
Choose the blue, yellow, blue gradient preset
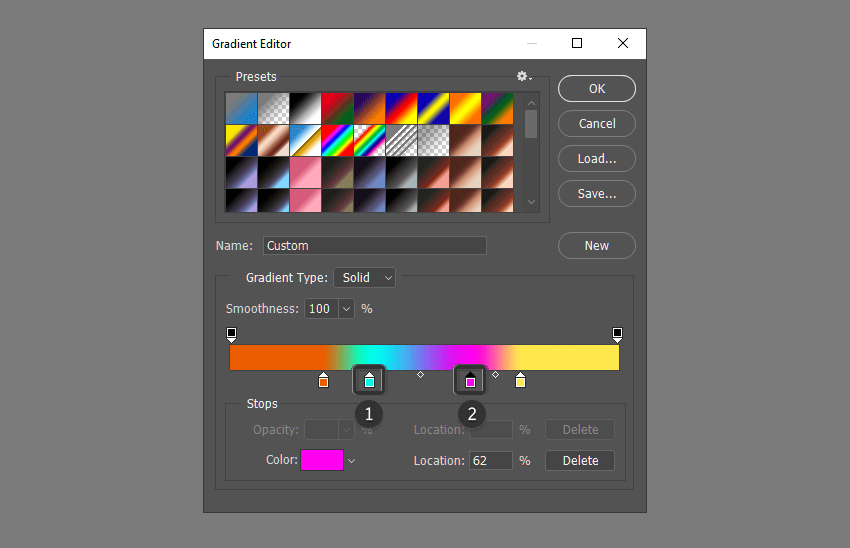tap(434, 108)
